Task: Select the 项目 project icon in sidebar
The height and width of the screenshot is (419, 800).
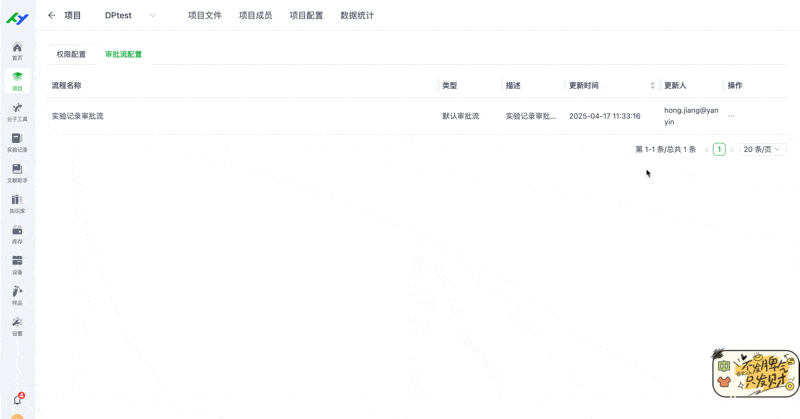Action: tap(17, 81)
